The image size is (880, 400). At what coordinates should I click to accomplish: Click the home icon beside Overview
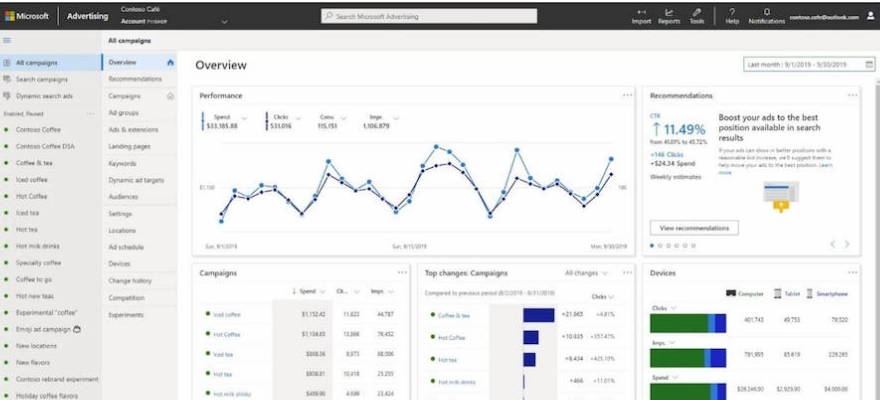(171, 62)
